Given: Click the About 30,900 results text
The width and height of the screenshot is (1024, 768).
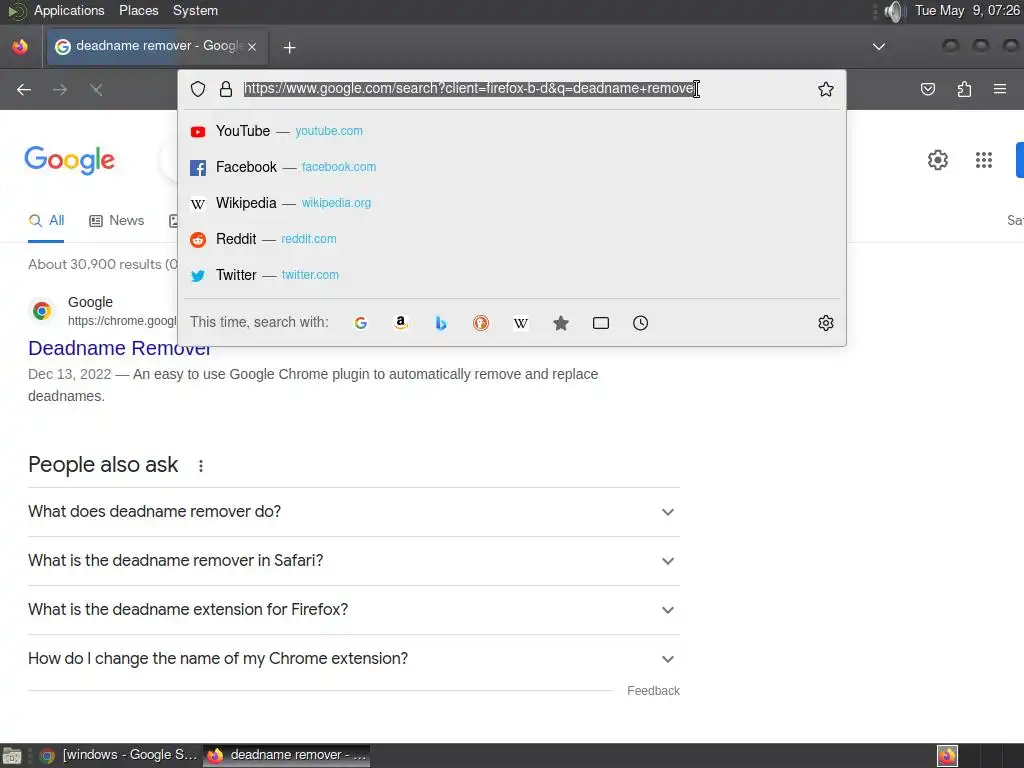Looking at the screenshot, I should [102, 264].
